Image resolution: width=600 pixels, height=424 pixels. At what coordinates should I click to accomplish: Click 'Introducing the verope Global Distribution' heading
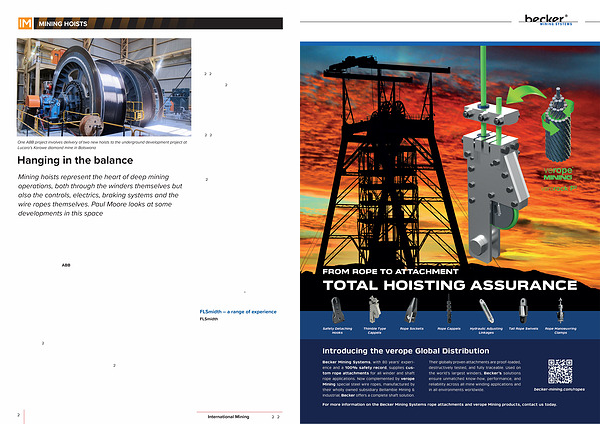[x=406, y=351]
